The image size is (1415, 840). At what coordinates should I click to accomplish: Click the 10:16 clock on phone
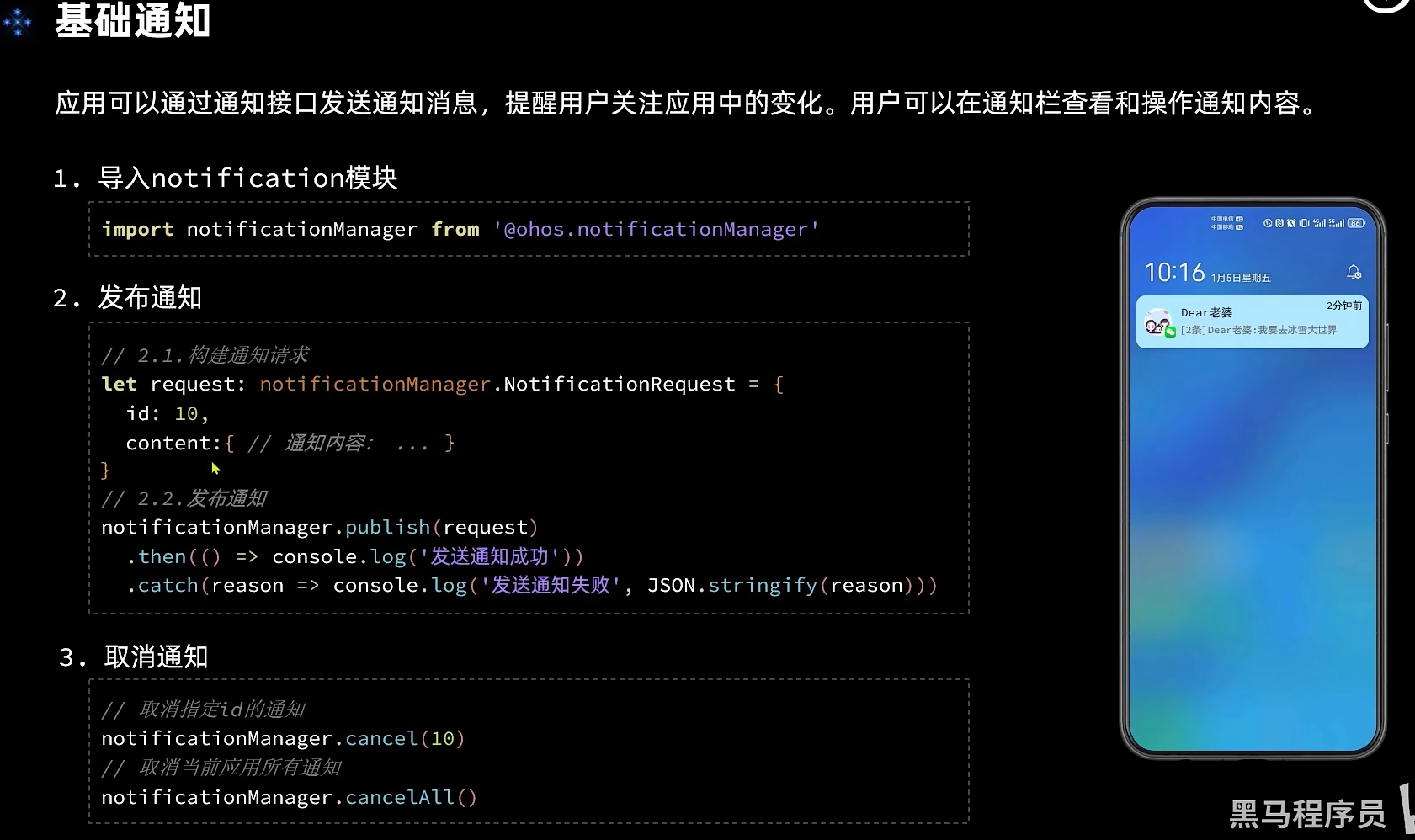coord(1174,272)
